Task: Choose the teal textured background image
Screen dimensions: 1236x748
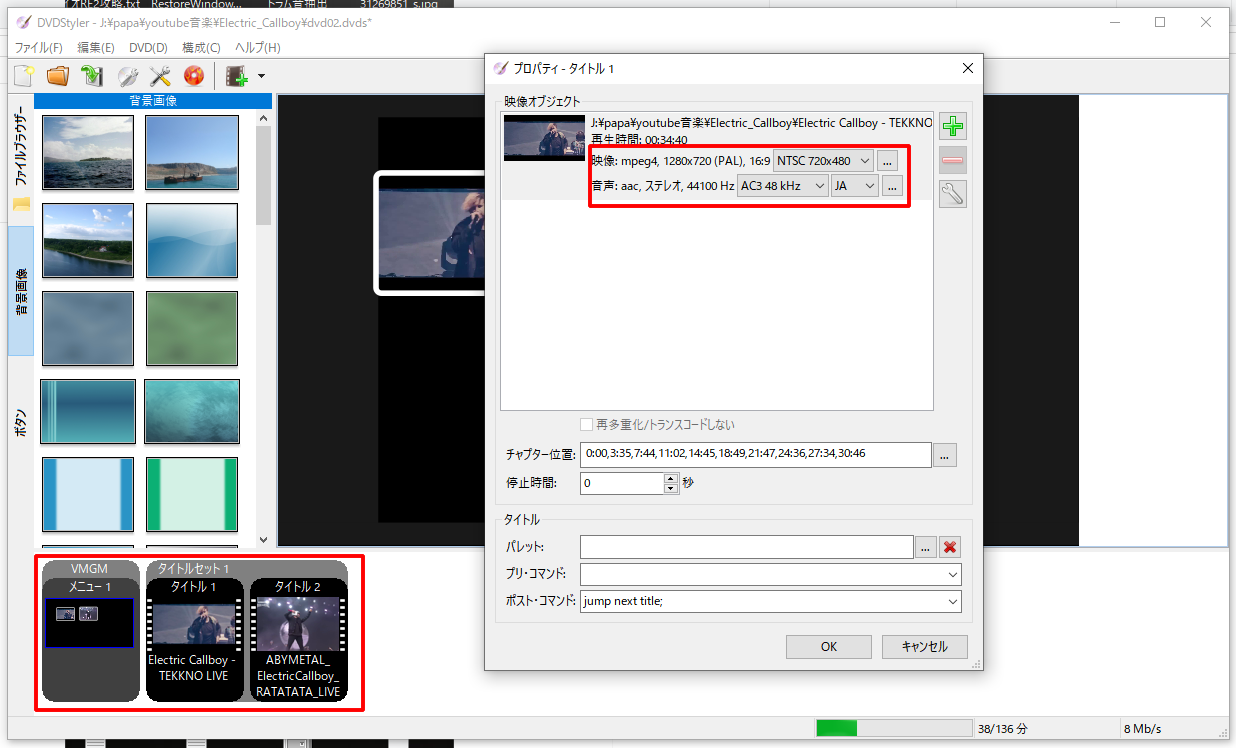Action: coord(192,411)
